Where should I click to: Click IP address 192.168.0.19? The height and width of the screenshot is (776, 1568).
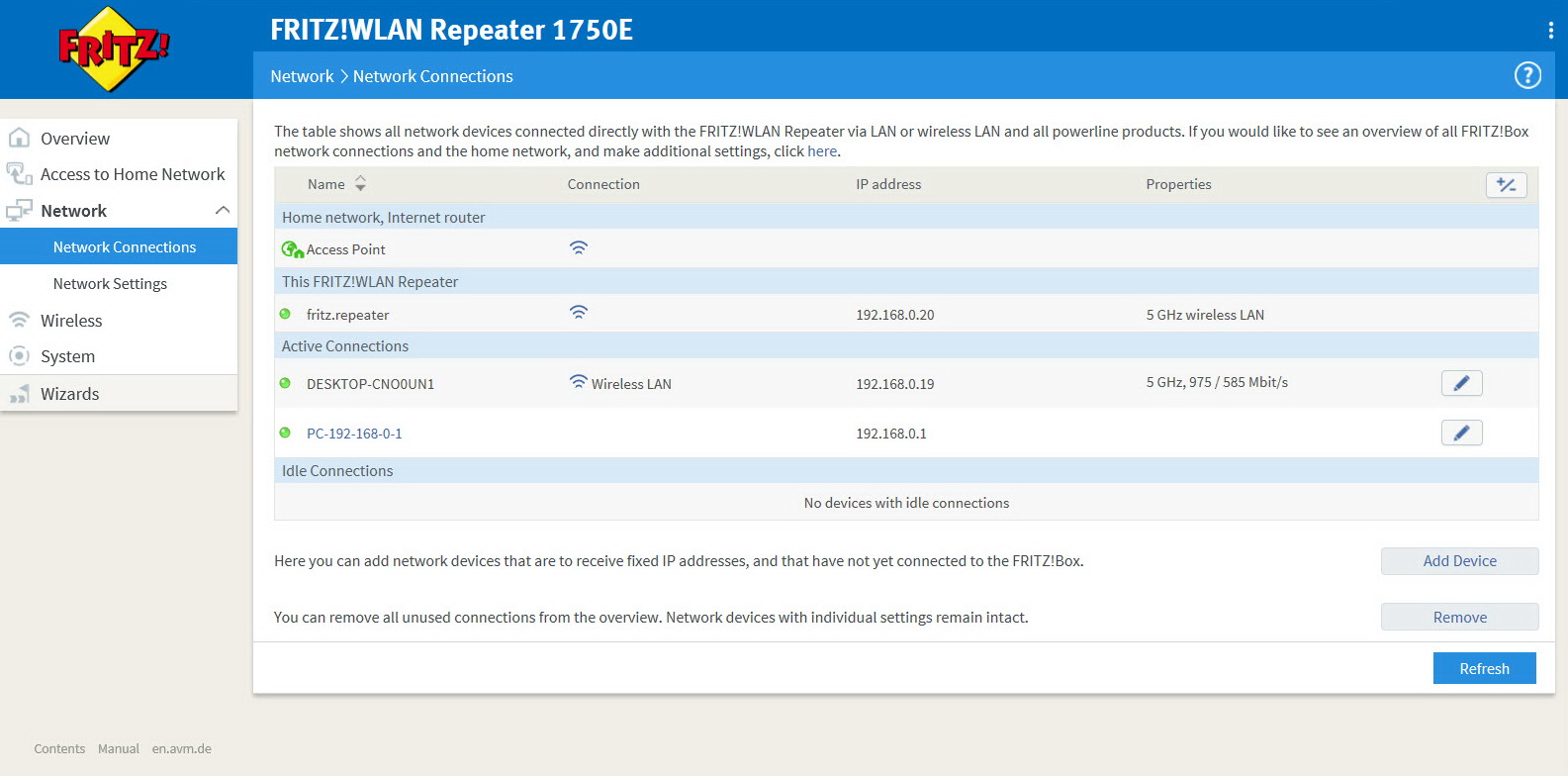pyautogui.click(x=894, y=384)
